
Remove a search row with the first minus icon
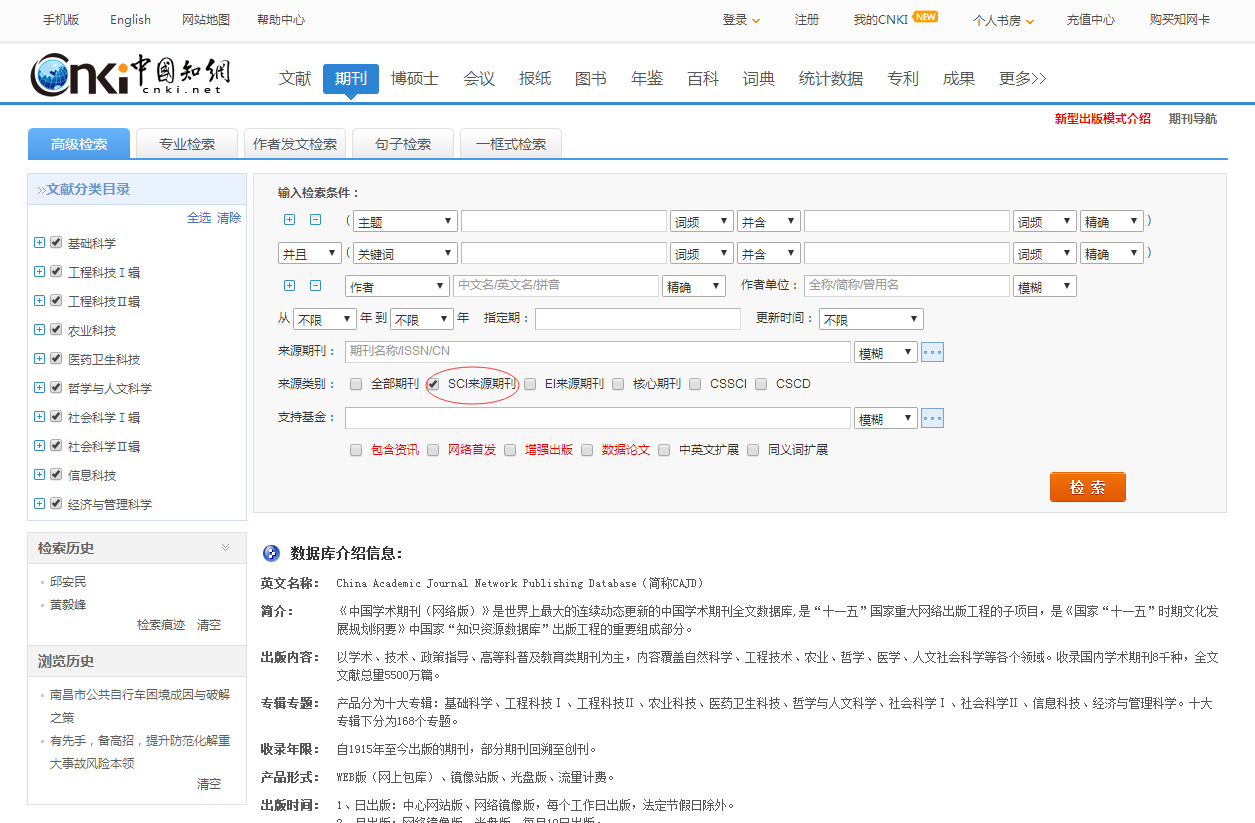pyautogui.click(x=315, y=220)
